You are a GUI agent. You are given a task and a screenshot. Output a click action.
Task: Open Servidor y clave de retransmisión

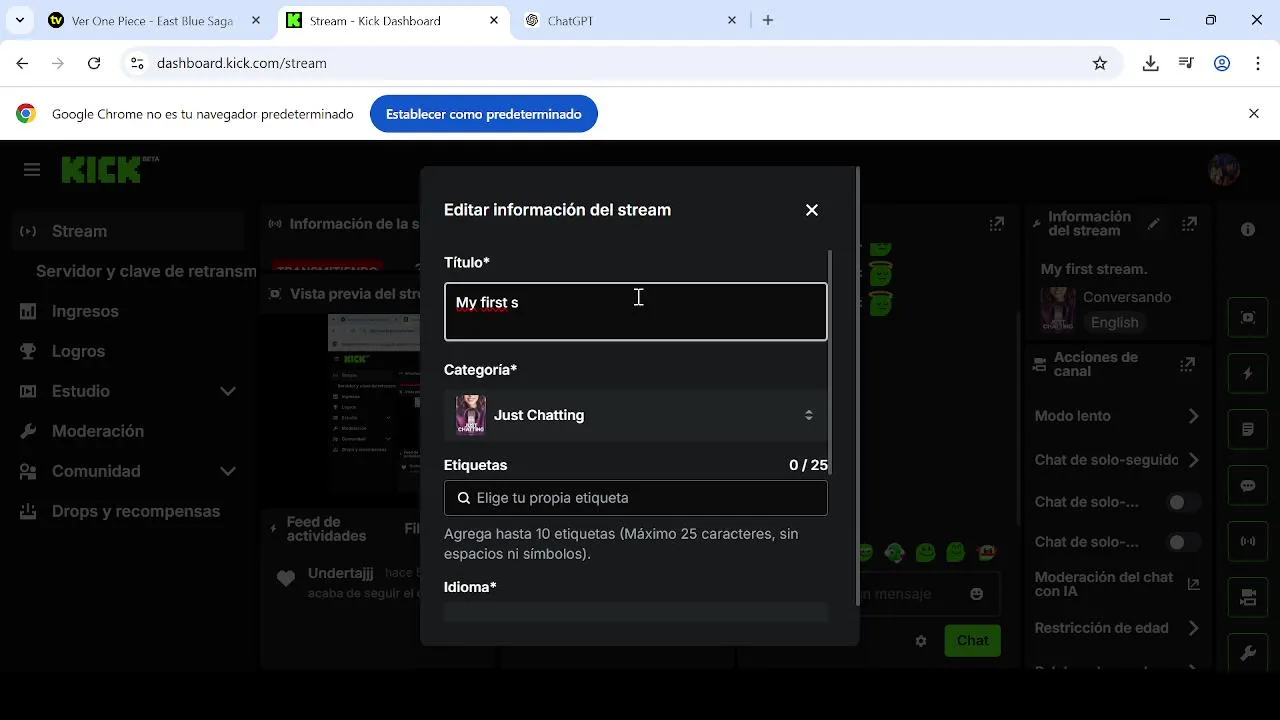(146, 271)
